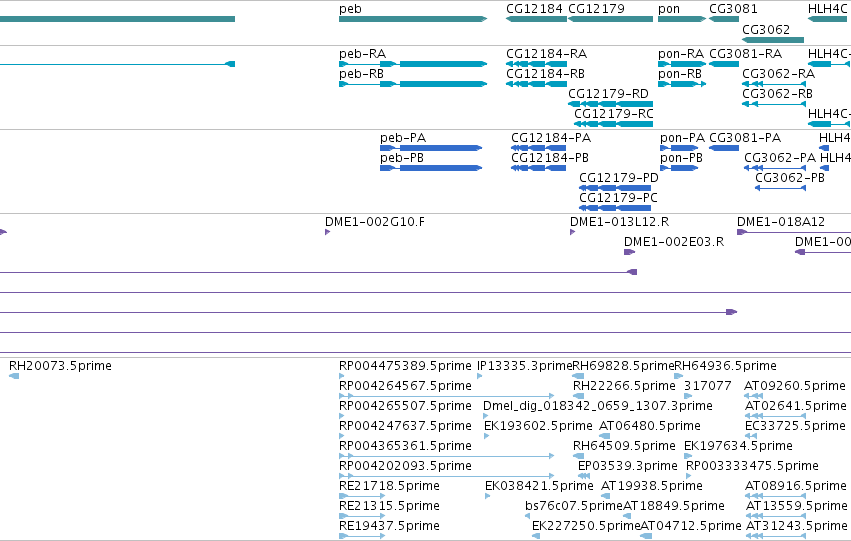Click the peb-PB protein label
851x541 pixels.
point(402,158)
